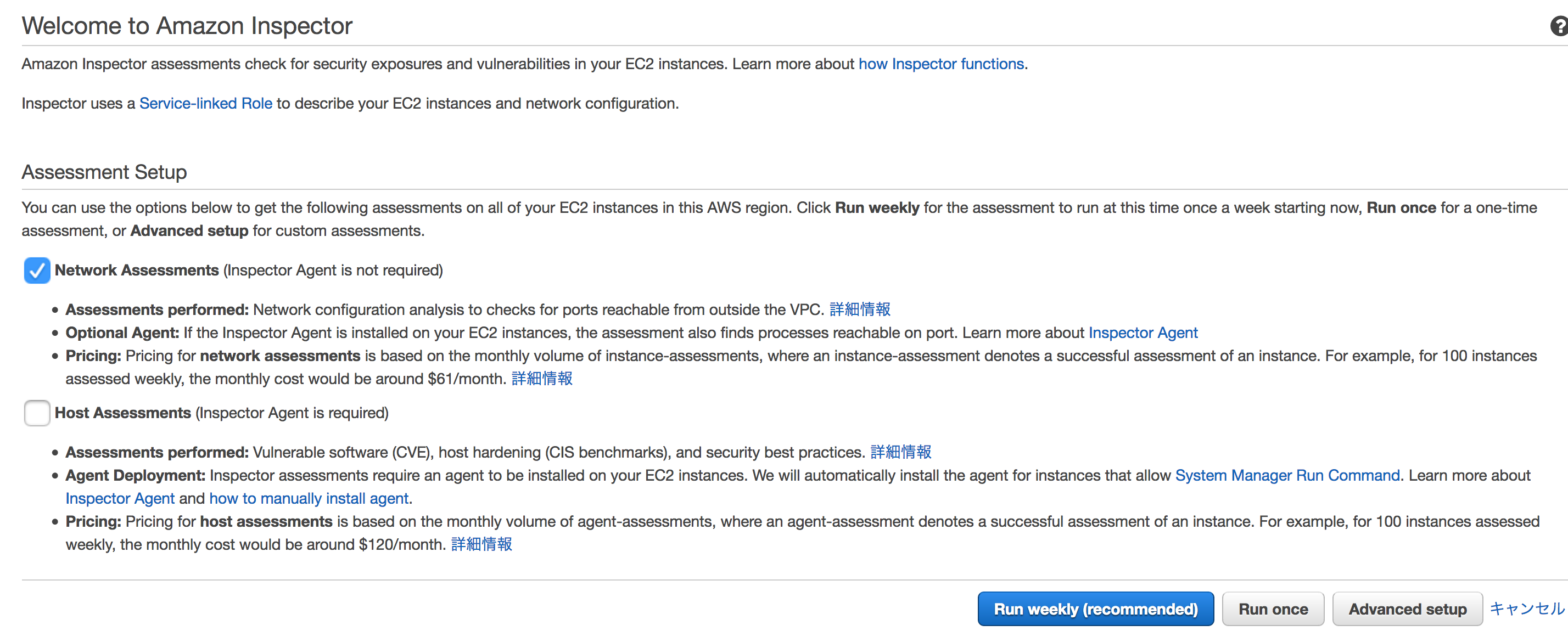Image resolution: width=1568 pixels, height=642 pixels.
Task: Click the help question mark icon
Action: 1559,27
